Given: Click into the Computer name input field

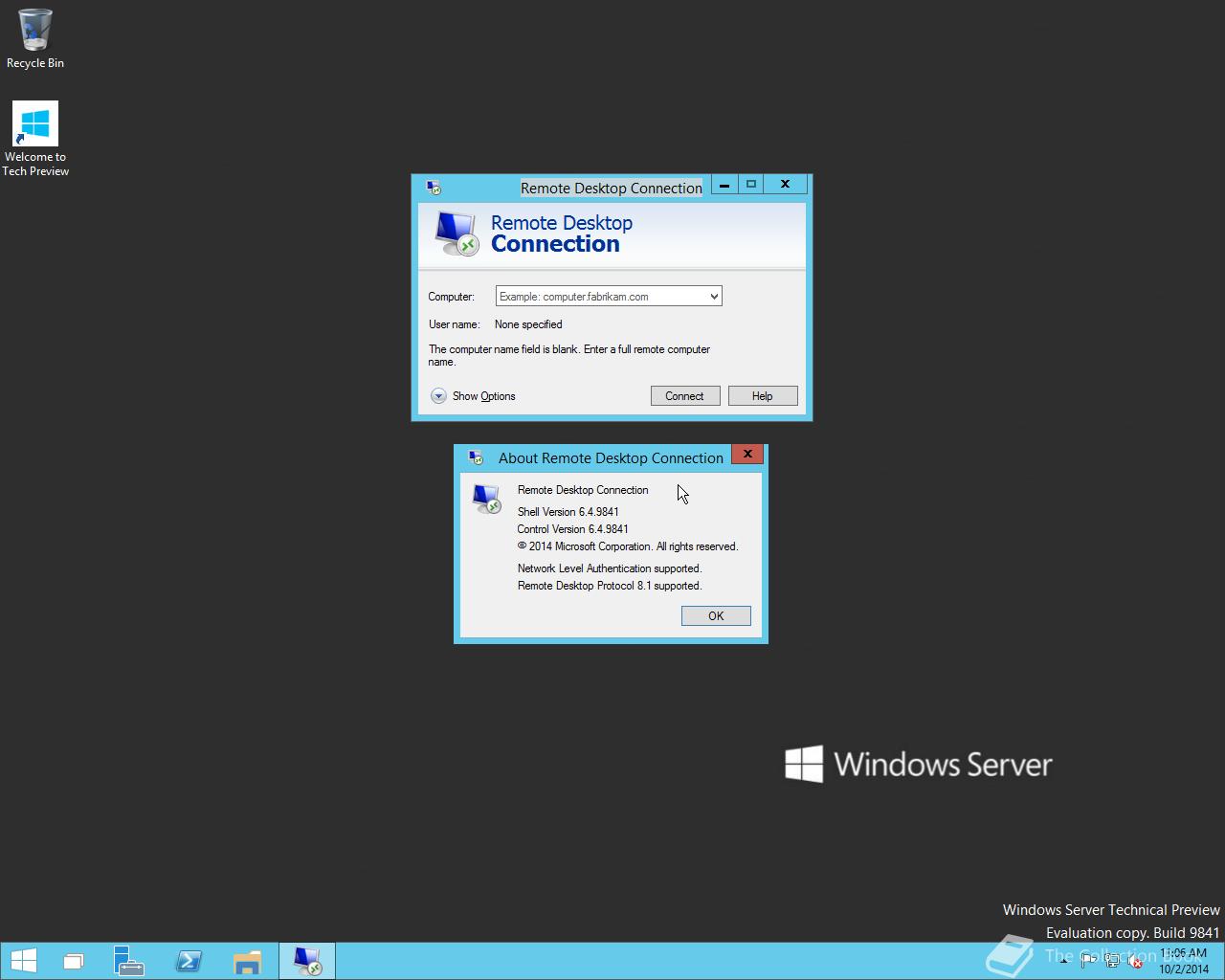Looking at the screenshot, I should pyautogui.click(x=601, y=297).
